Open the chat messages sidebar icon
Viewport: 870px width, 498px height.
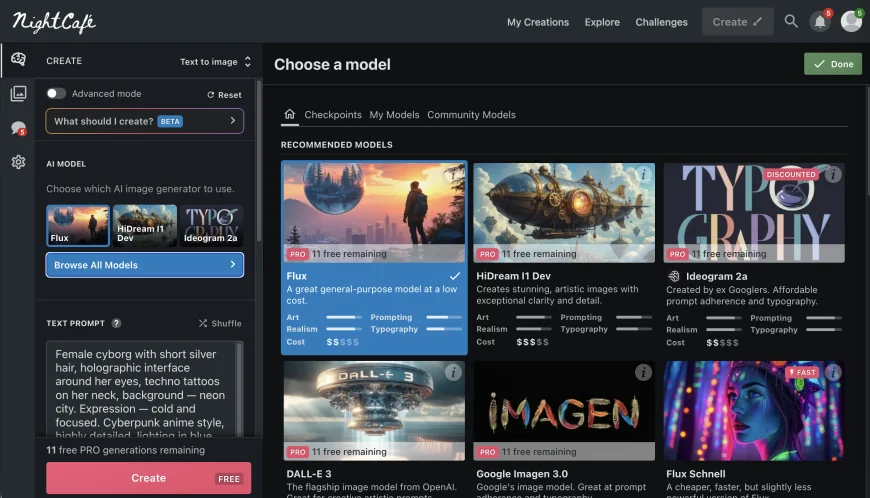tap(18, 128)
